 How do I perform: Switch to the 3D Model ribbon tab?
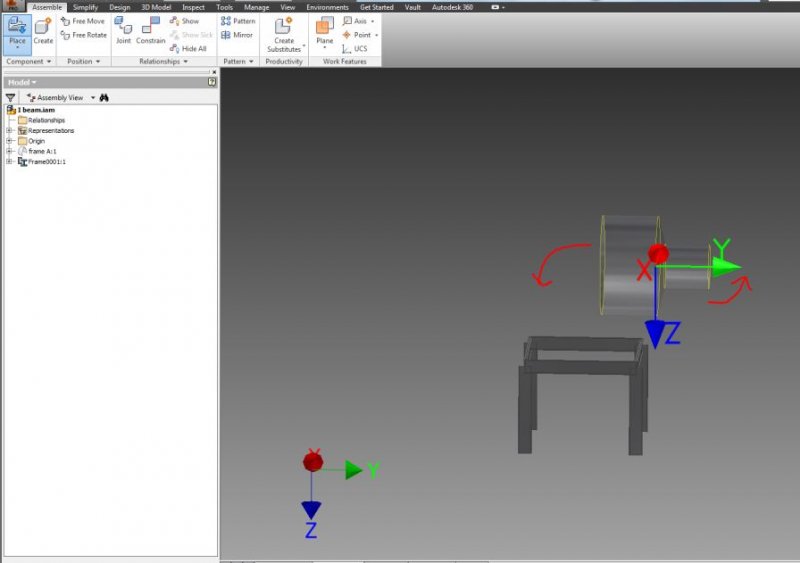[x=154, y=7]
